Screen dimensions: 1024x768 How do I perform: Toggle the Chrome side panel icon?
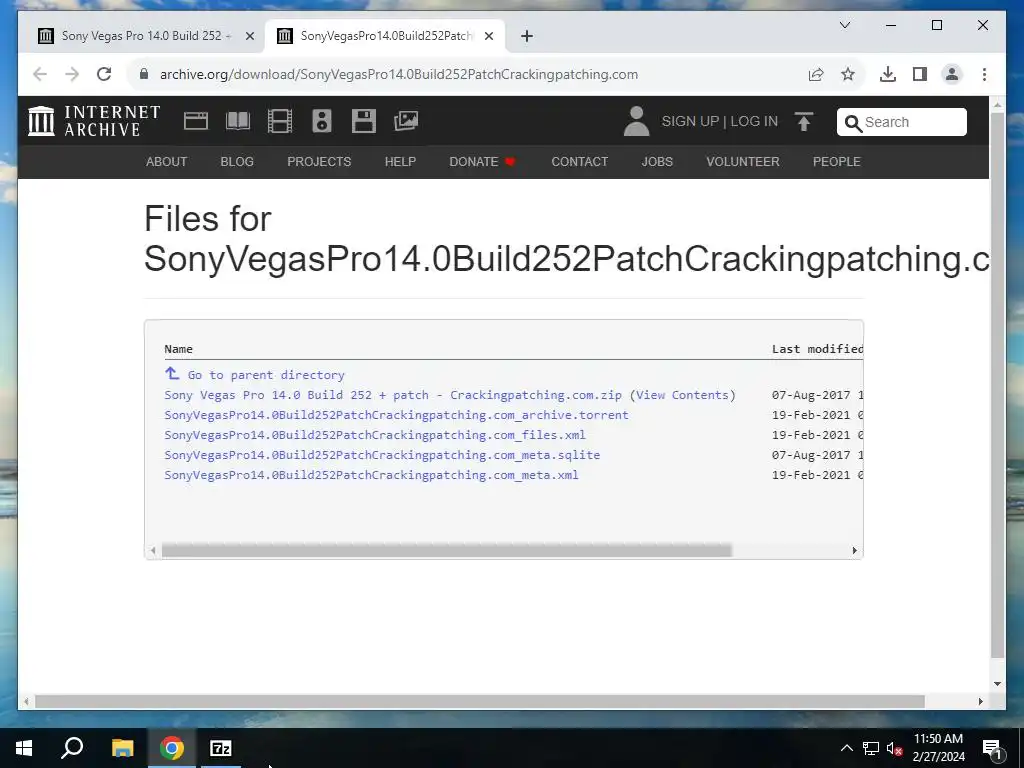(x=920, y=74)
